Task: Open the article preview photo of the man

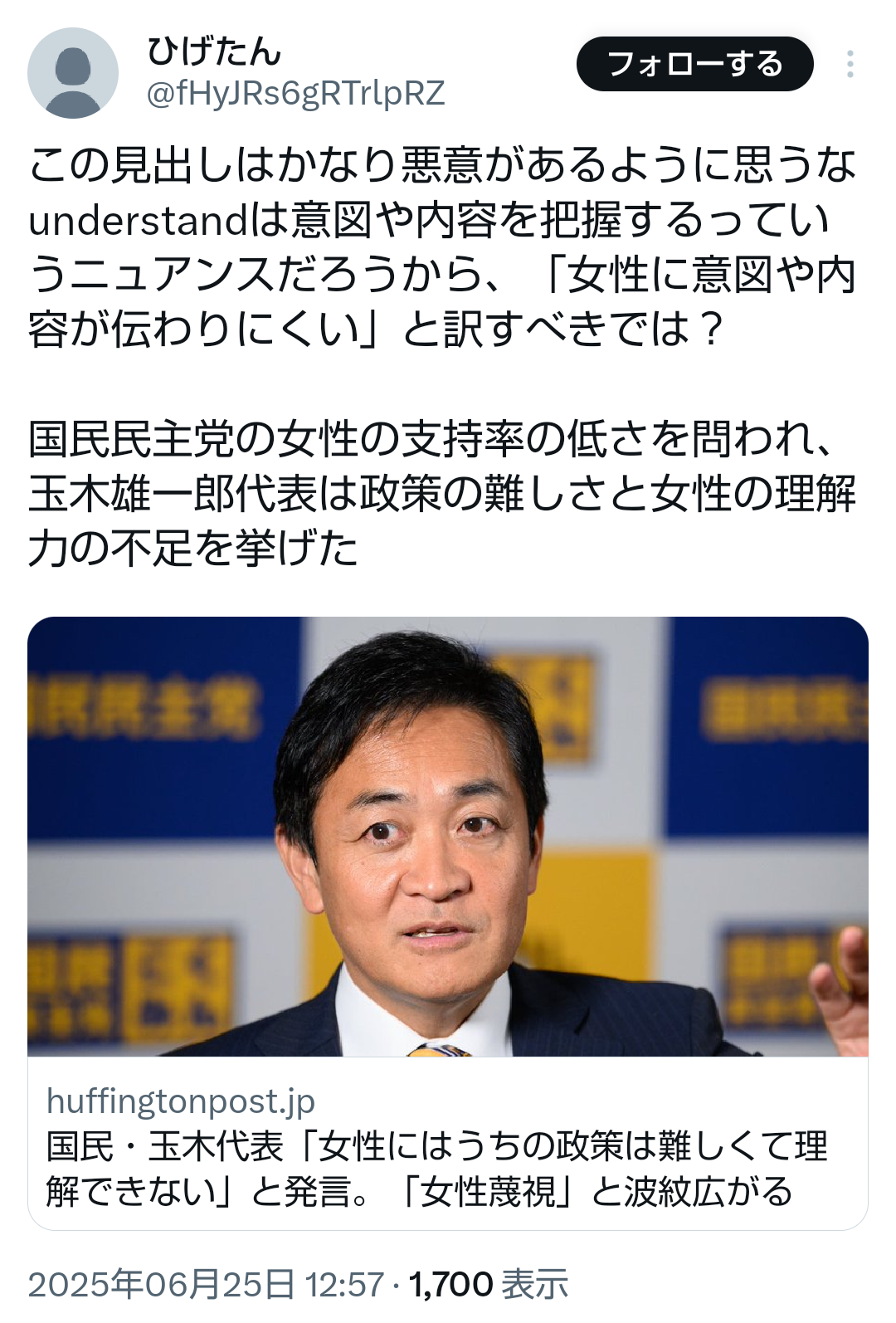Action: tap(448, 837)
